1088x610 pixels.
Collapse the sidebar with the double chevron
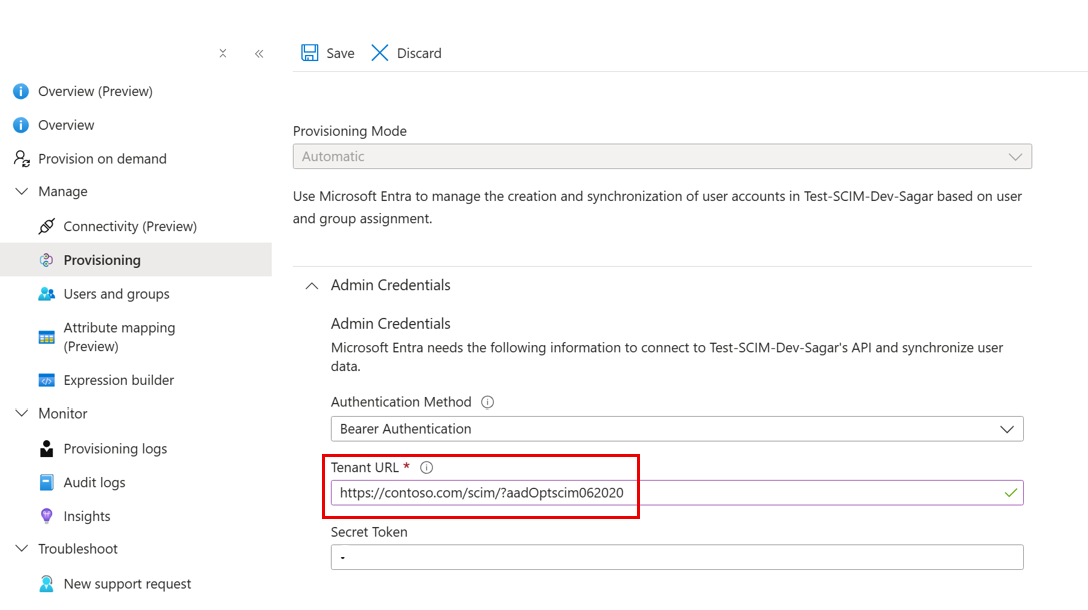(259, 53)
